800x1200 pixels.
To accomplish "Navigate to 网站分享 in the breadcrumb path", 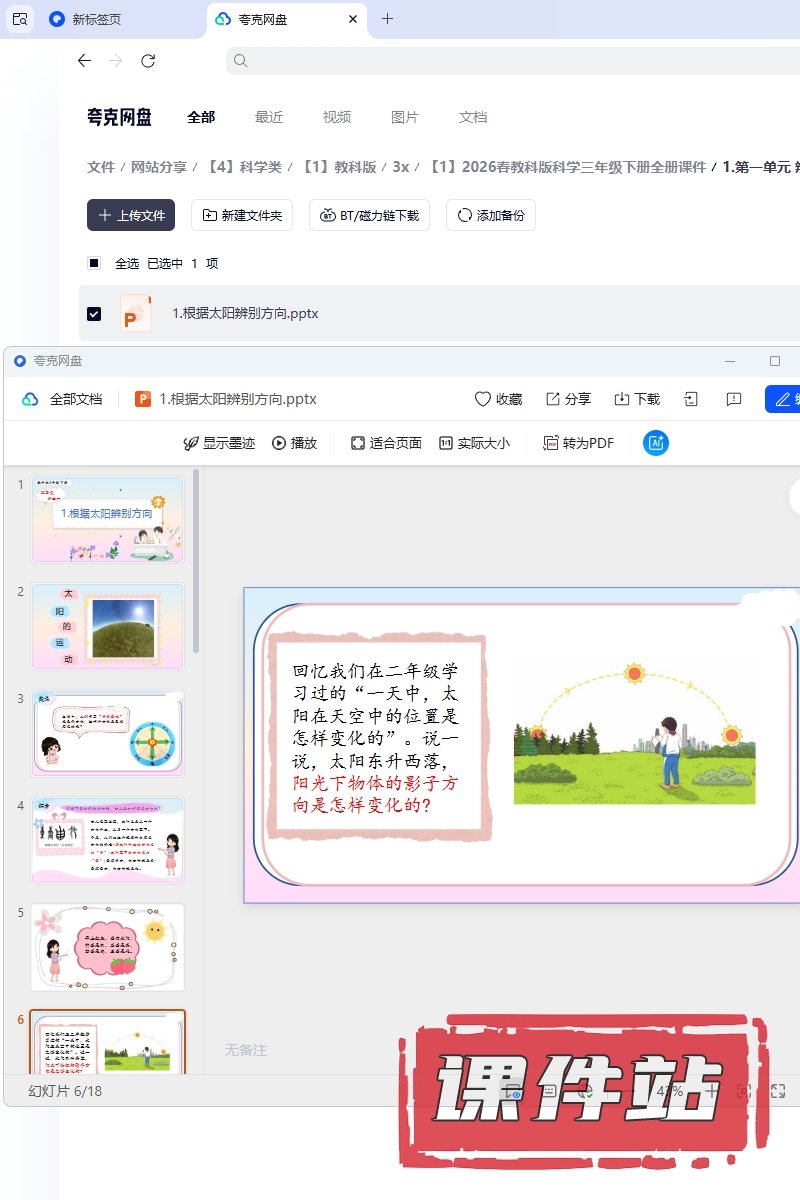I will click(159, 167).
